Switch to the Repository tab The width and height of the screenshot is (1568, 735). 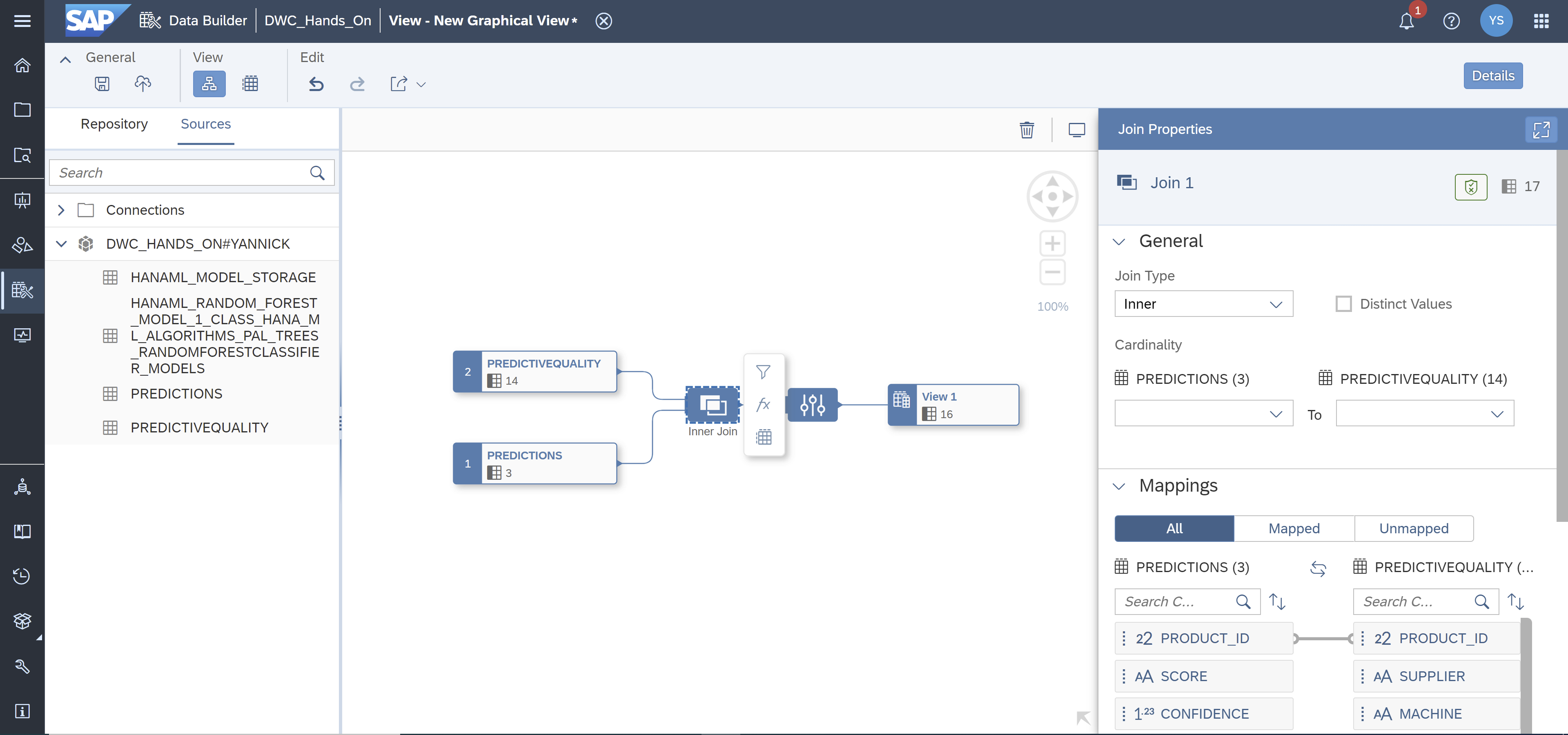[x=114, y=123]
